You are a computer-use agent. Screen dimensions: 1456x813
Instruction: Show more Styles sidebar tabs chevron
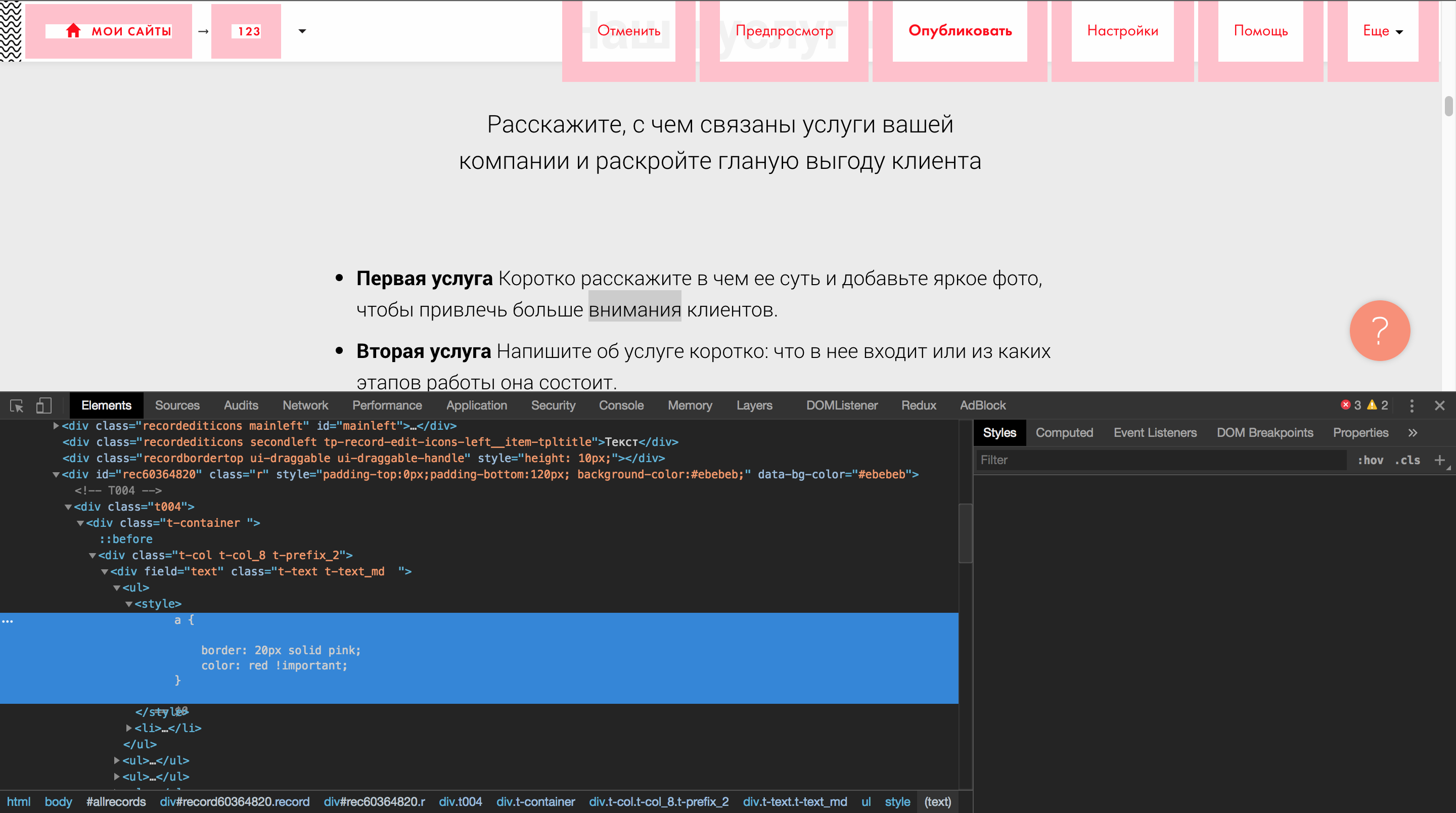1413,432
